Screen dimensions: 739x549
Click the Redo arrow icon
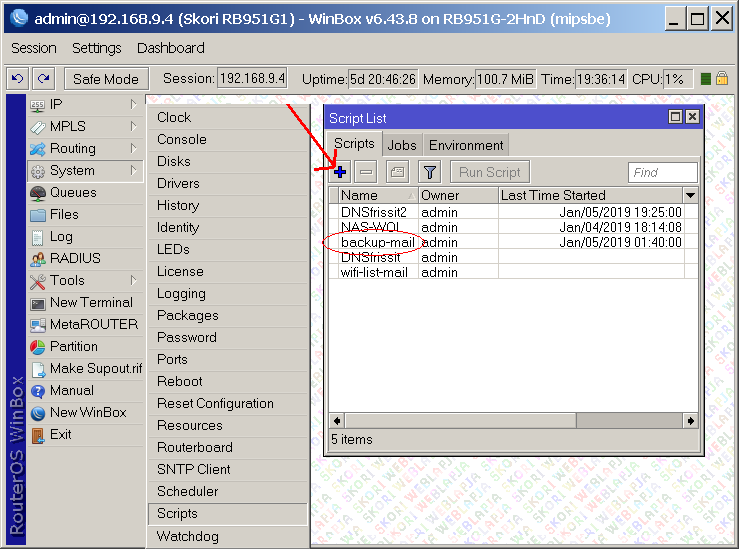tap(43, 79)
